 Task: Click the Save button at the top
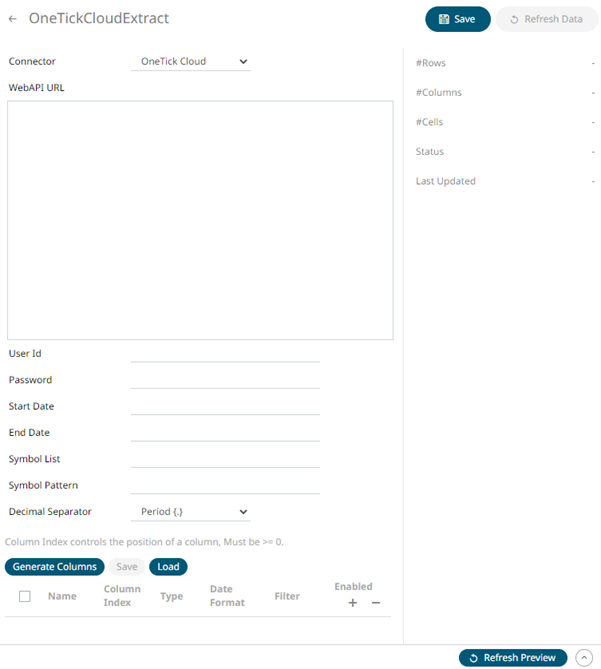pyautogui.click(x=458, y=19)
